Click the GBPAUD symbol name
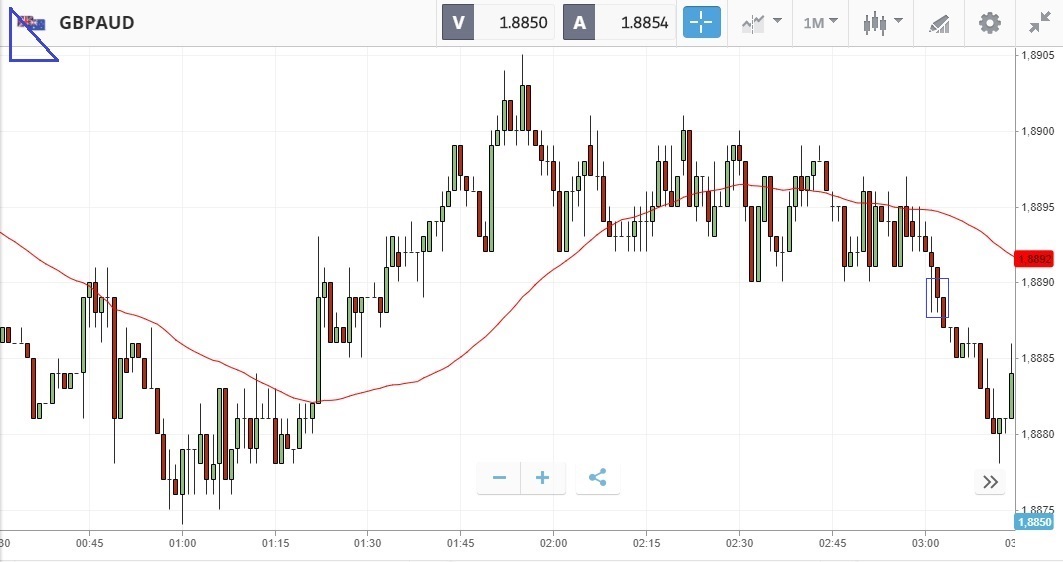 (97, 22)
